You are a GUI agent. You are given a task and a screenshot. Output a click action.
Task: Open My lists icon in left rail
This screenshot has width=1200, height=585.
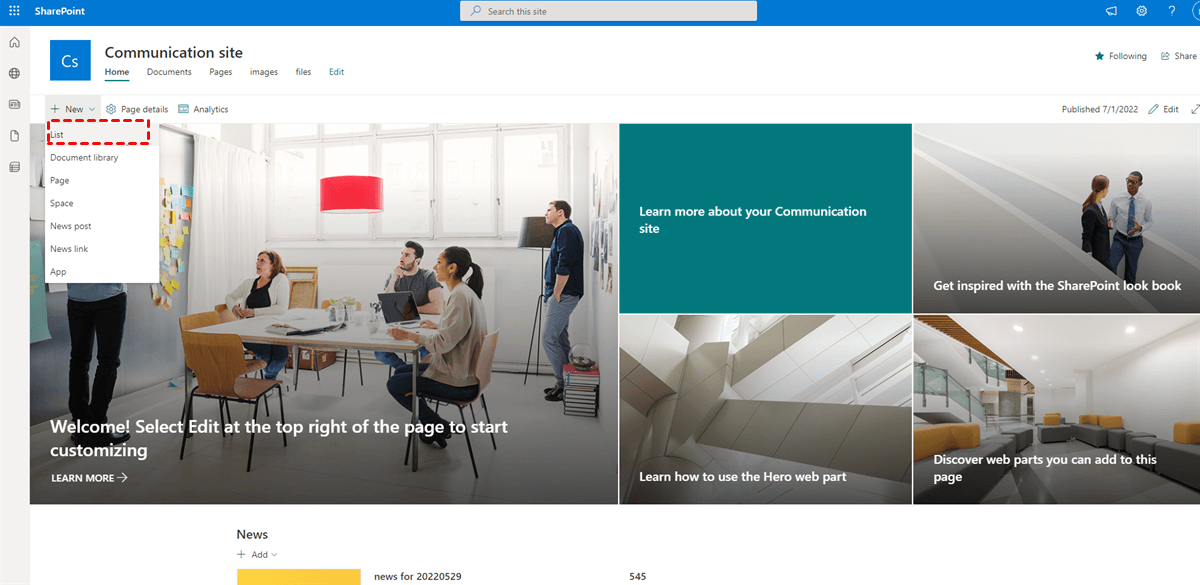[14, 167]
